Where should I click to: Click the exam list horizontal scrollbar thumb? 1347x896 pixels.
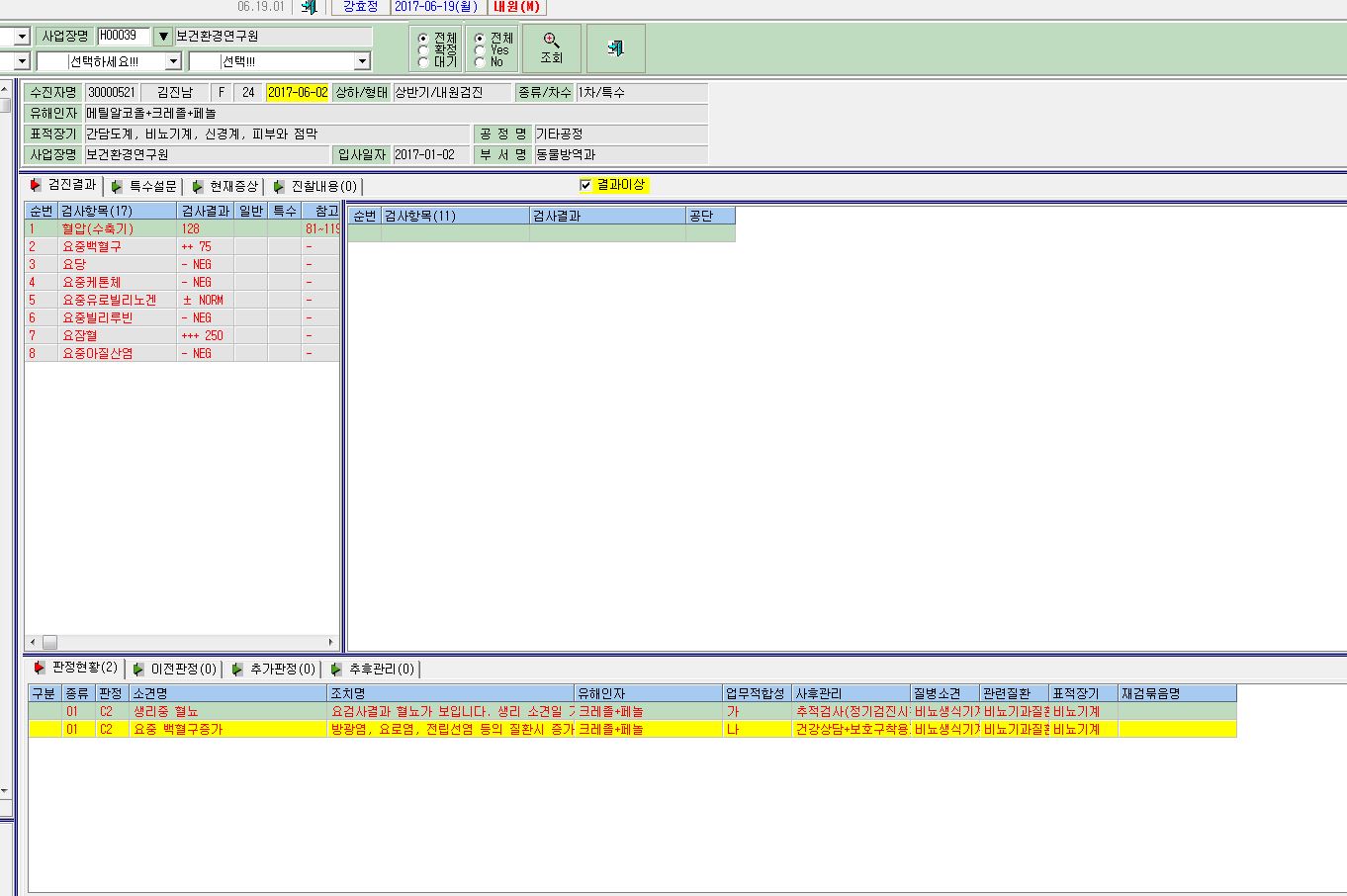pyautogui.click(x=48, y=642)
